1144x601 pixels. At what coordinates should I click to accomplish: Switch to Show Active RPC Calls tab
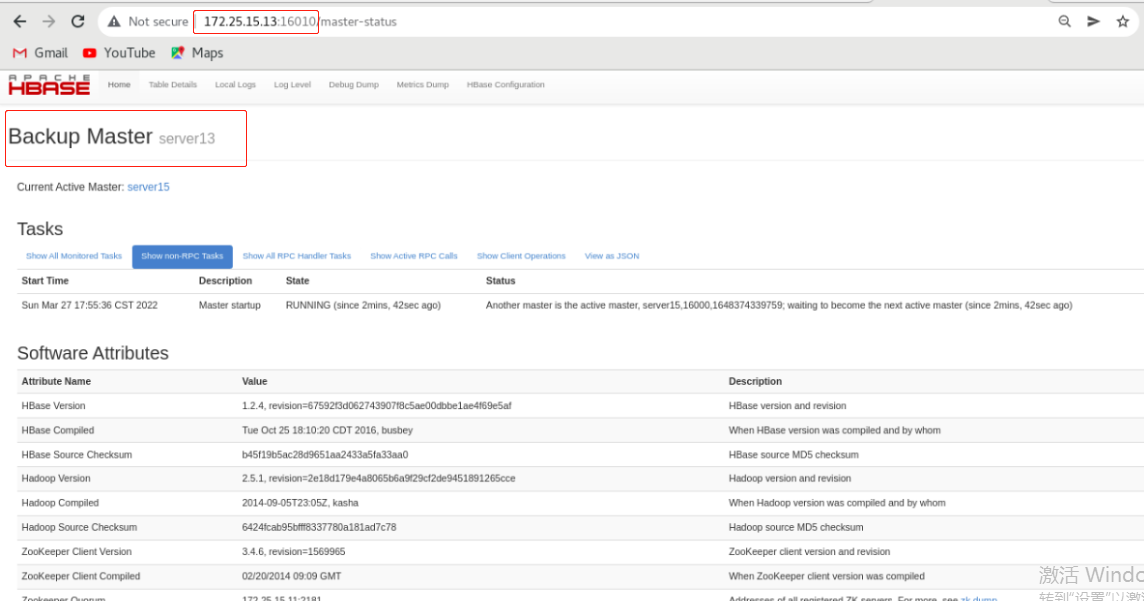tap(414, 256)
